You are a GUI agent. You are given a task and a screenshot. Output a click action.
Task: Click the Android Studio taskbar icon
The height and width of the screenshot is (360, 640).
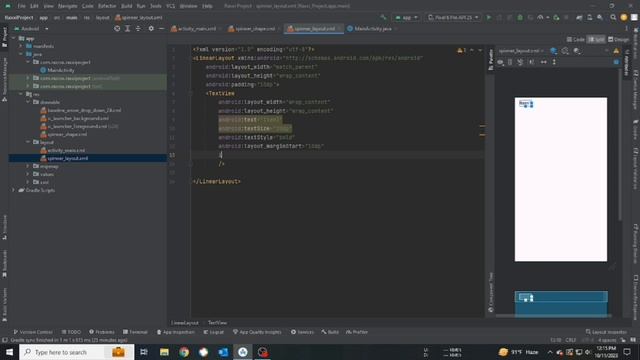243,352
